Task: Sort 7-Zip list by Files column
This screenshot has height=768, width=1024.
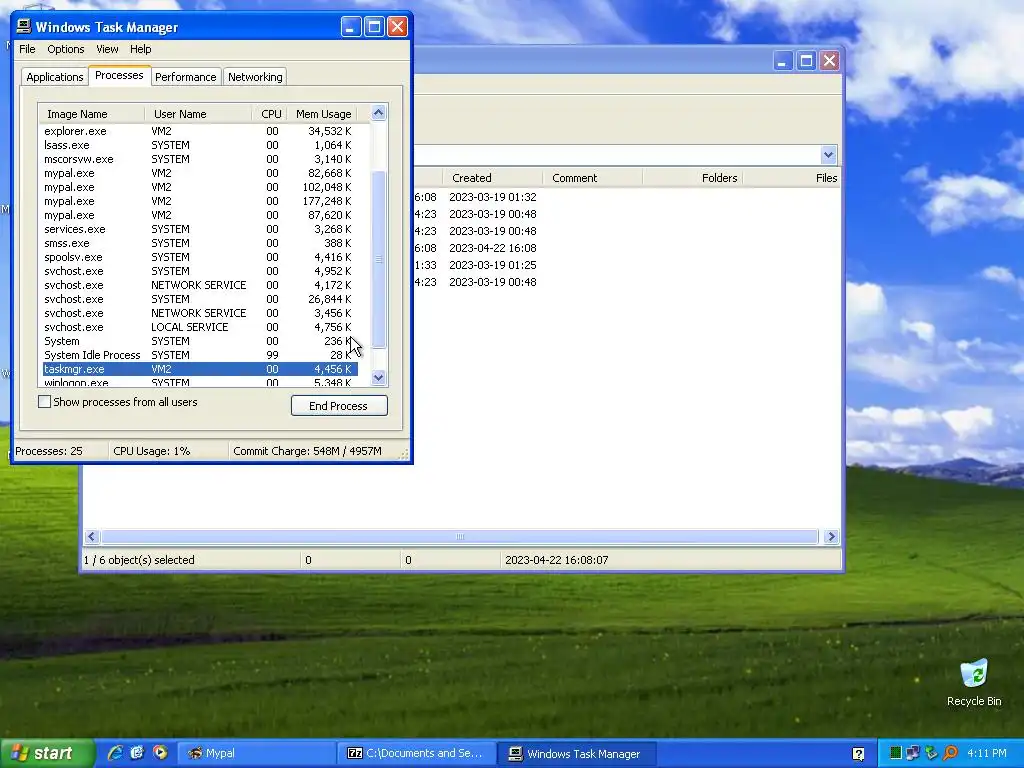Action: coord(792,178)
